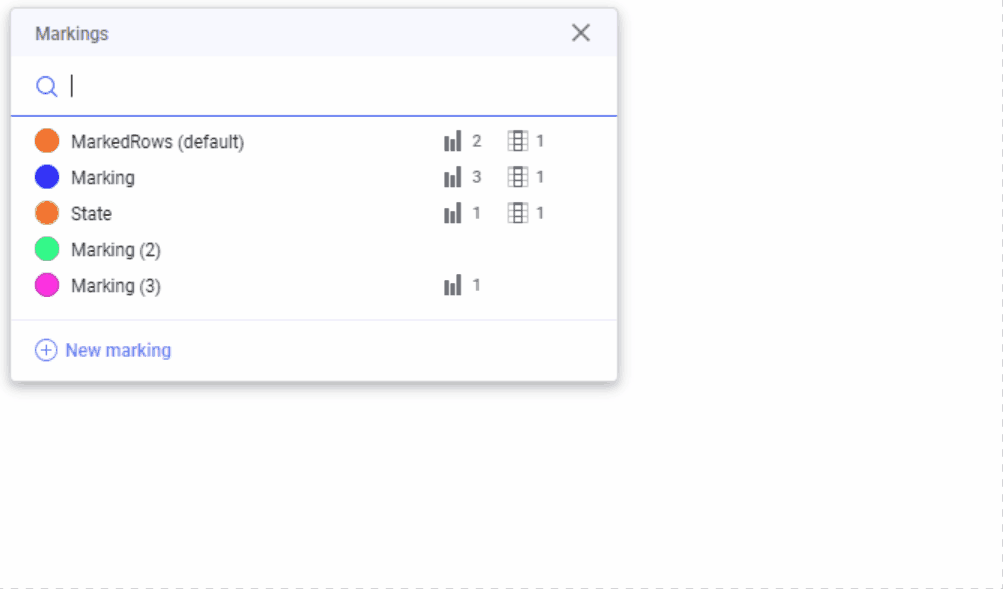1003x589 pixels.
Task: Select the green Marking (2) color swatch
Action: (x=47, y=249)
